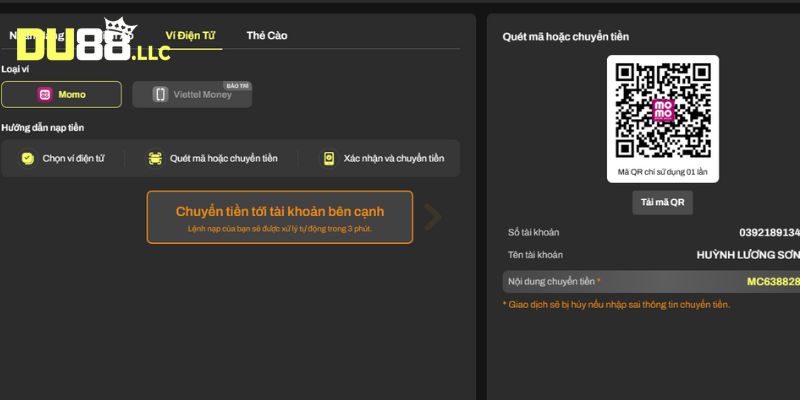Viewport: 800px width, 400px height.
Task: Click the Xác nhận và chuyển tiền icon
Action: pos(329,159)
